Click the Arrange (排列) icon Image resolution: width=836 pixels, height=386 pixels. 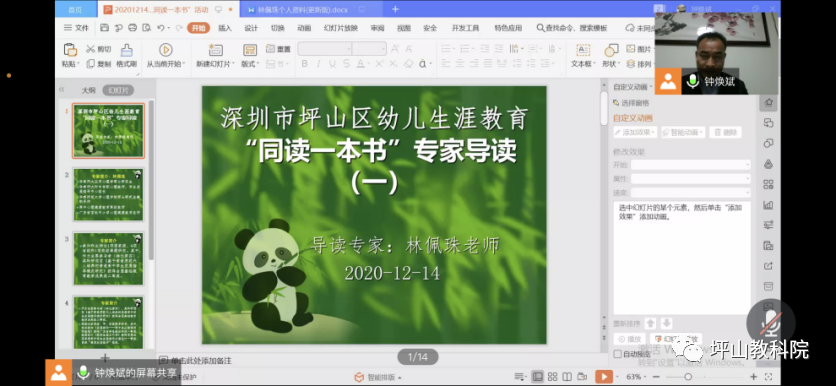[x=631, y=64]
